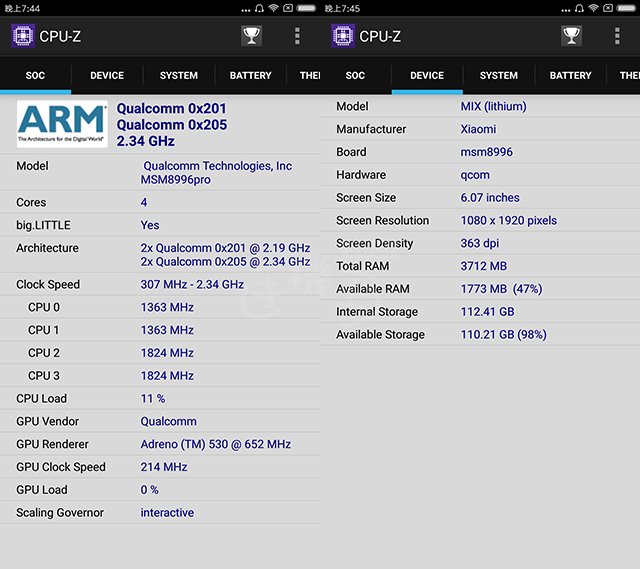This screenshot has width=640, height=569.
Task: Tap the Wi-Fi icon in left status bar
Action: [x=273, y=8]
